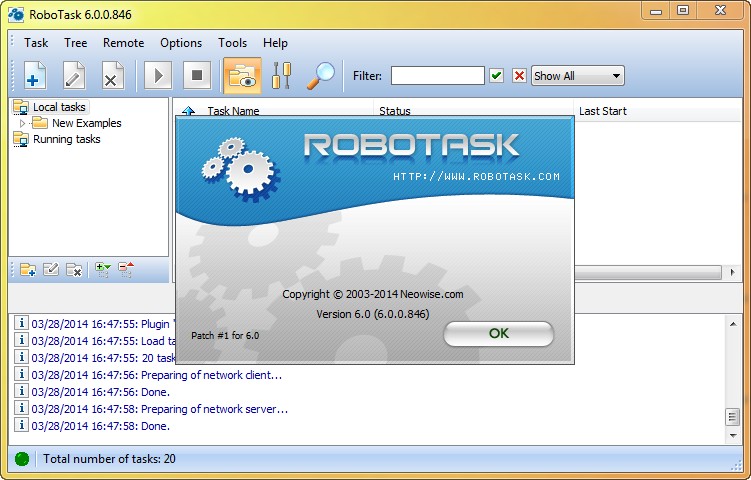Click the rename folder icon below tree
The image size is (751, 480).
51,270
